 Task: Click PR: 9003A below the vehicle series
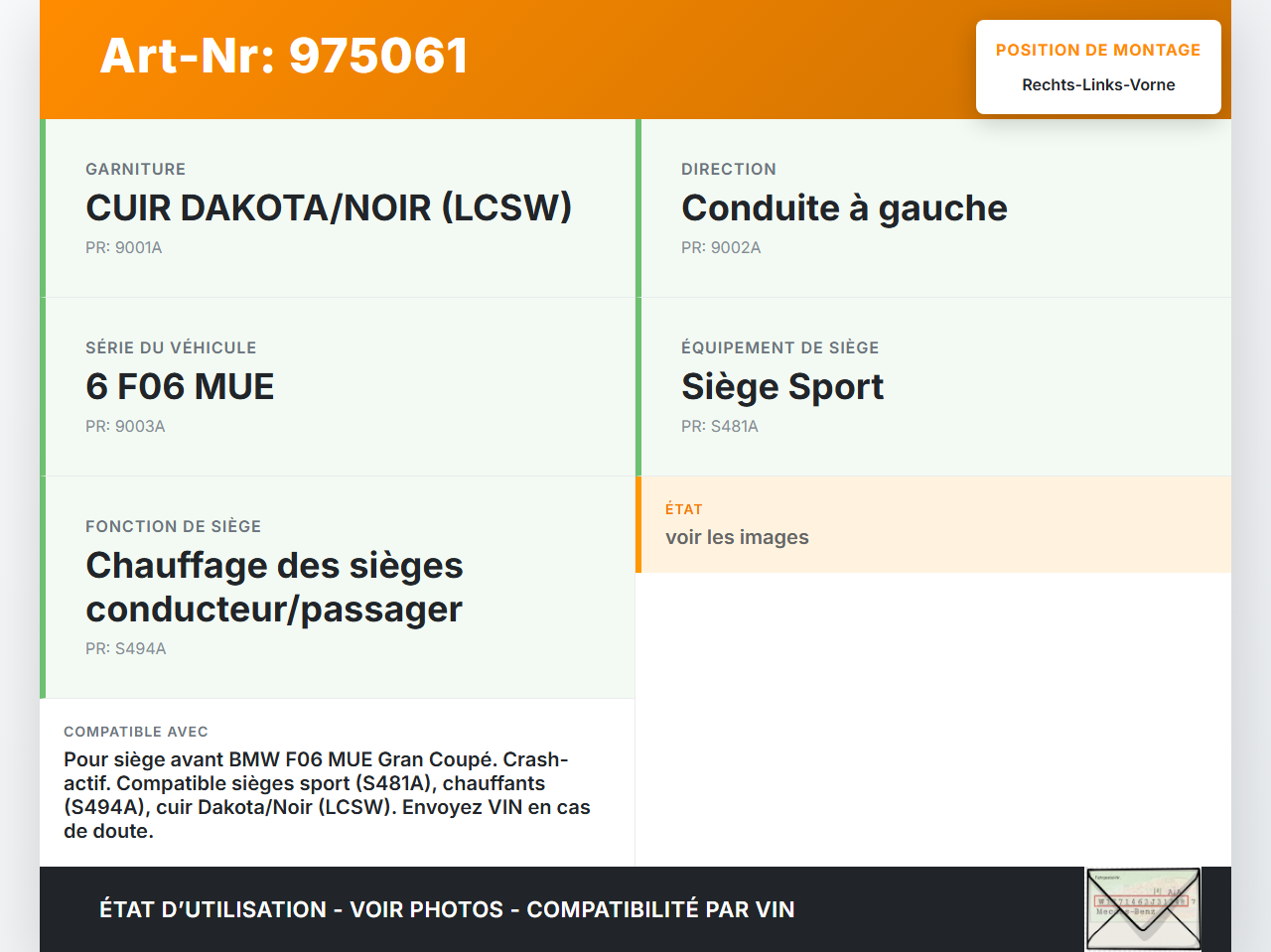pos(125,426)
